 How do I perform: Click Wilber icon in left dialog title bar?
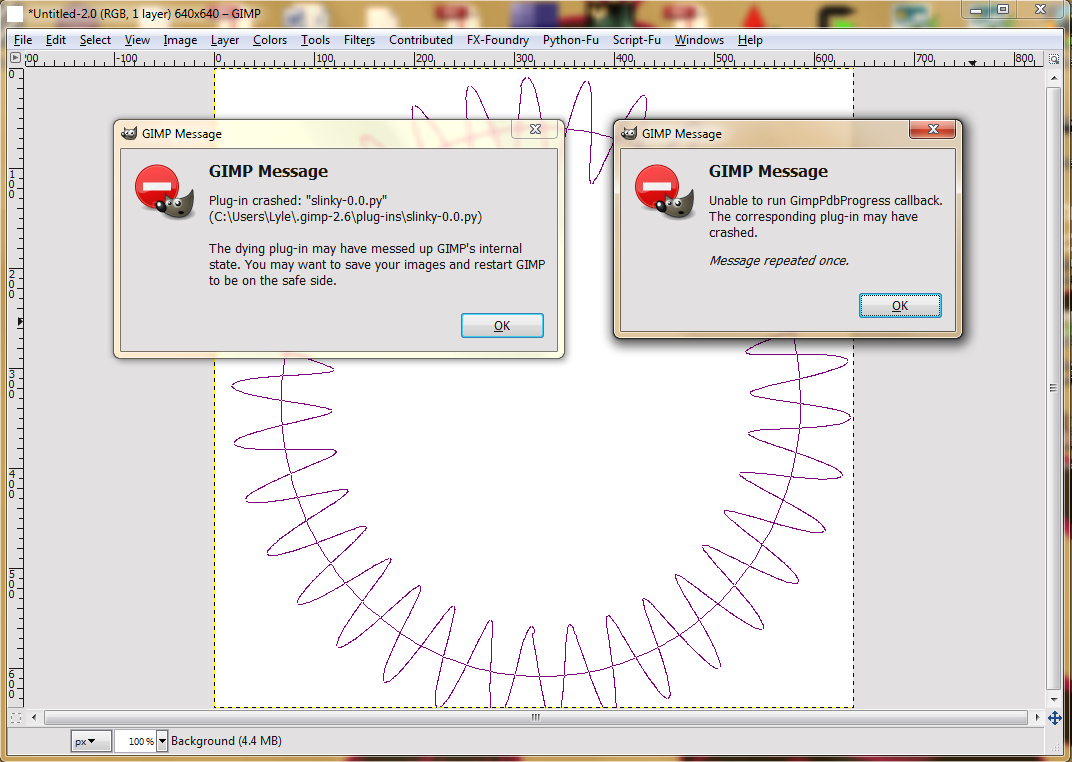pos(129,133)
